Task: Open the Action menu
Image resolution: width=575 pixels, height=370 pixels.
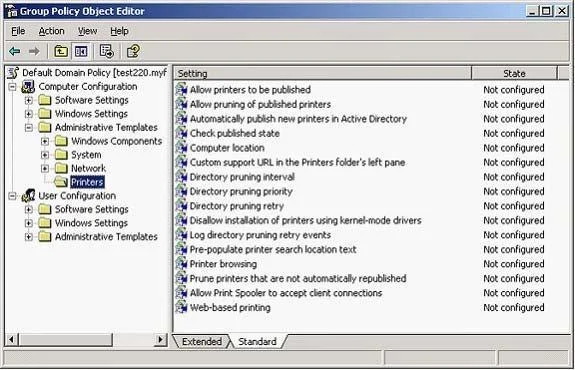Action: tap(51, 31)
